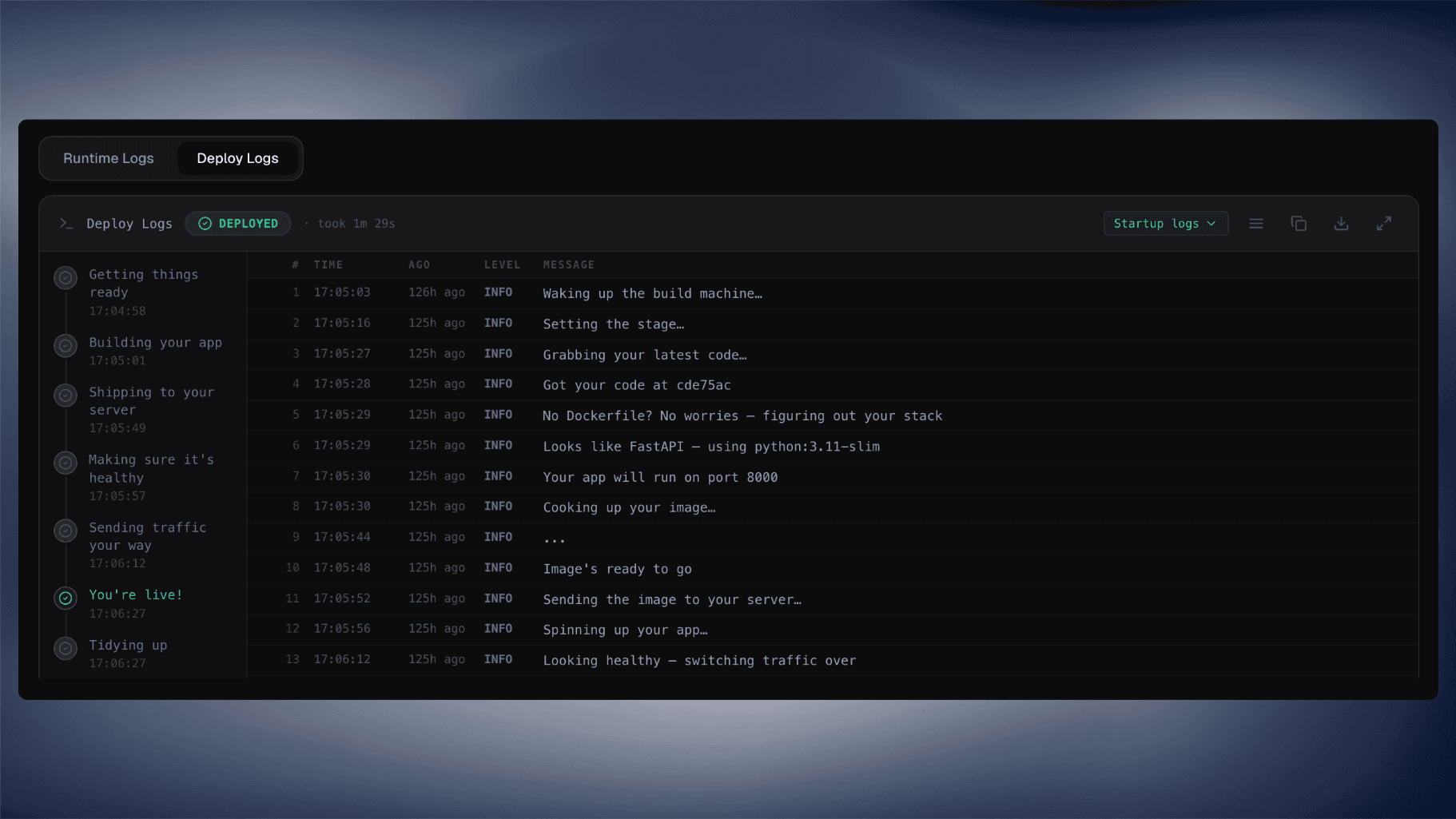The height and width of the screenshot is (819, 1456).
Task: Click the Sending traffic your way step icon
Action: 66,531
